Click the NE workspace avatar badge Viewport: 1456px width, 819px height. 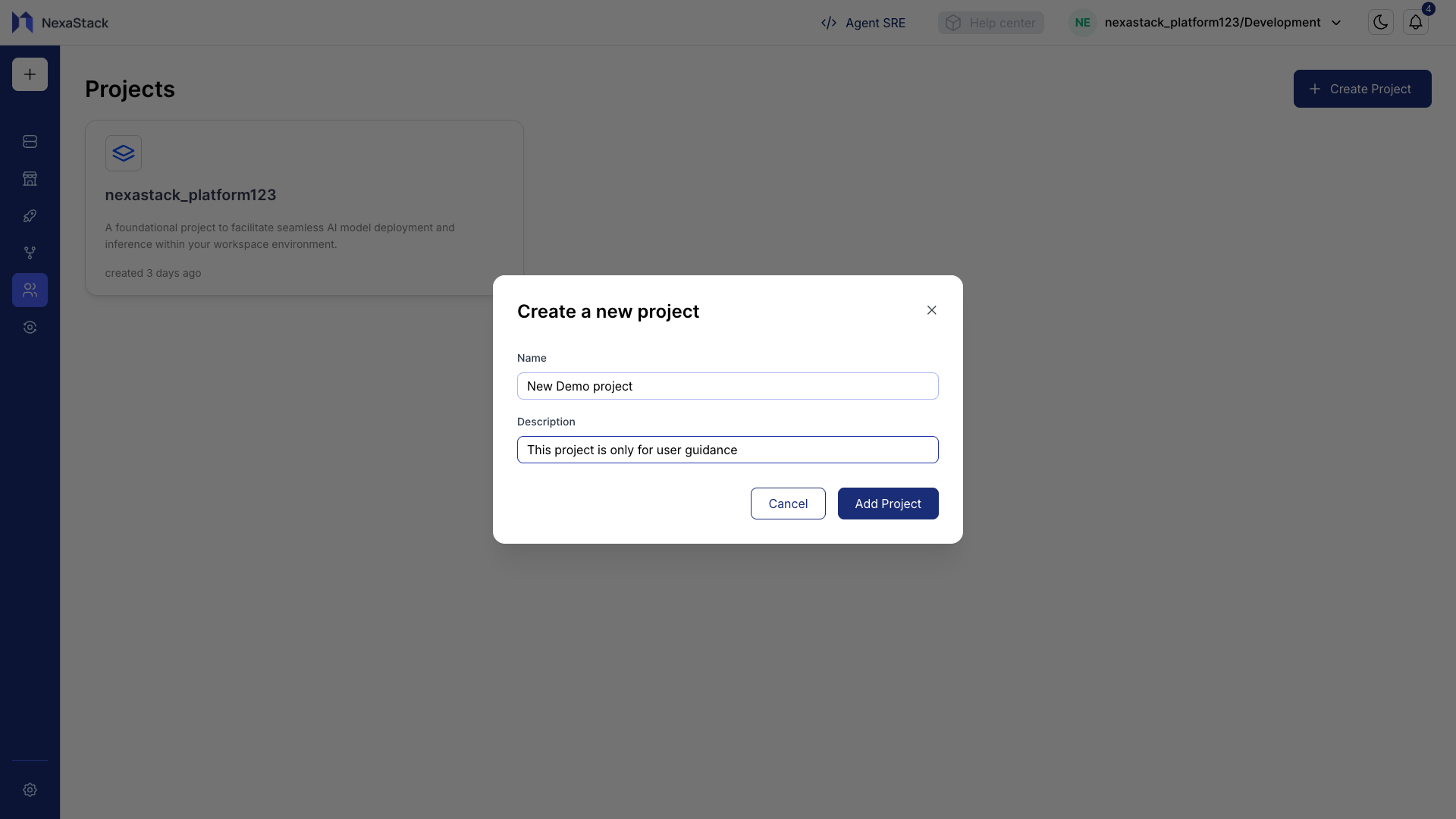[x=1082, y=22]
